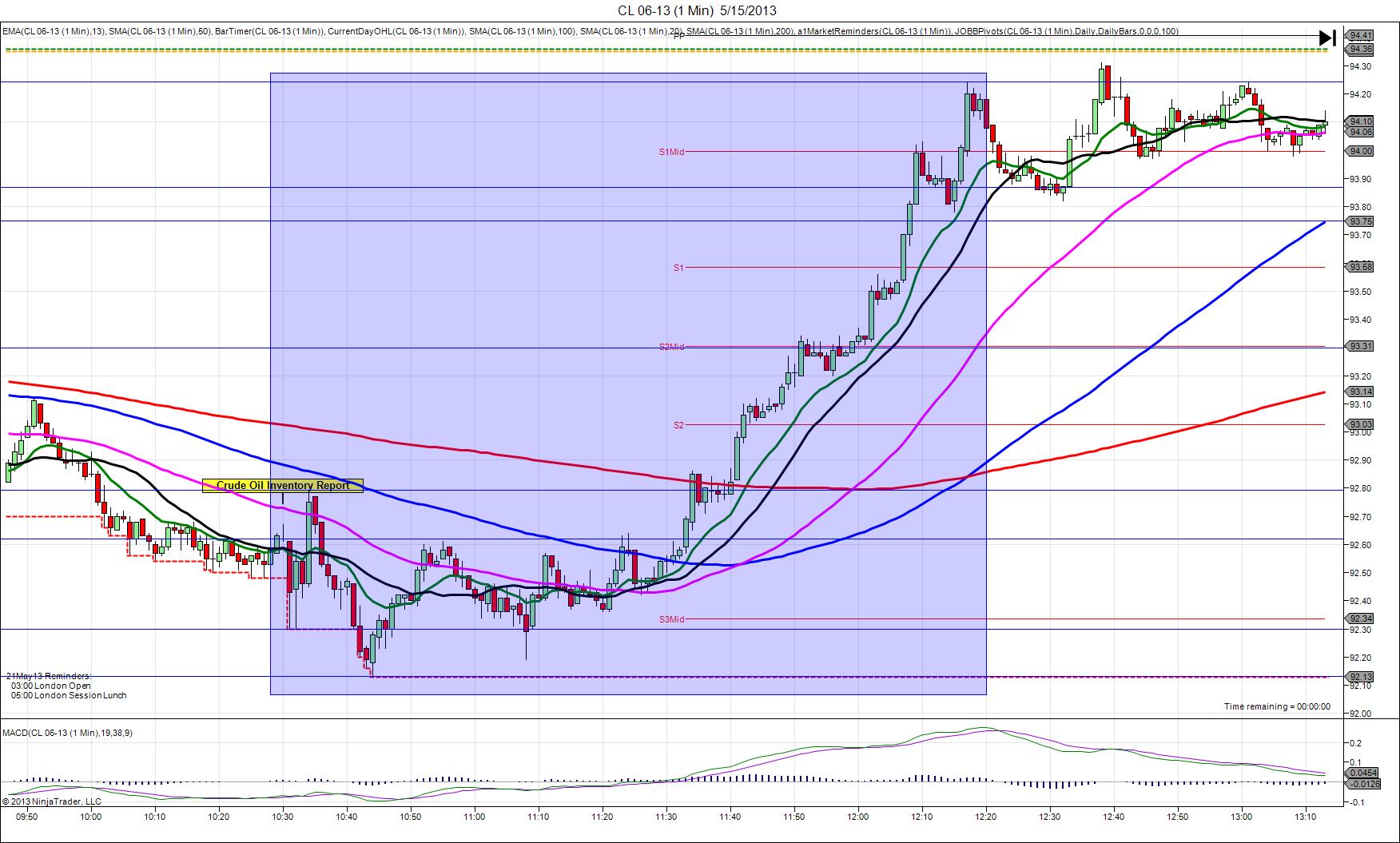
Task: Click the 03:00 London Open reminder
Action: click(51, 686)
